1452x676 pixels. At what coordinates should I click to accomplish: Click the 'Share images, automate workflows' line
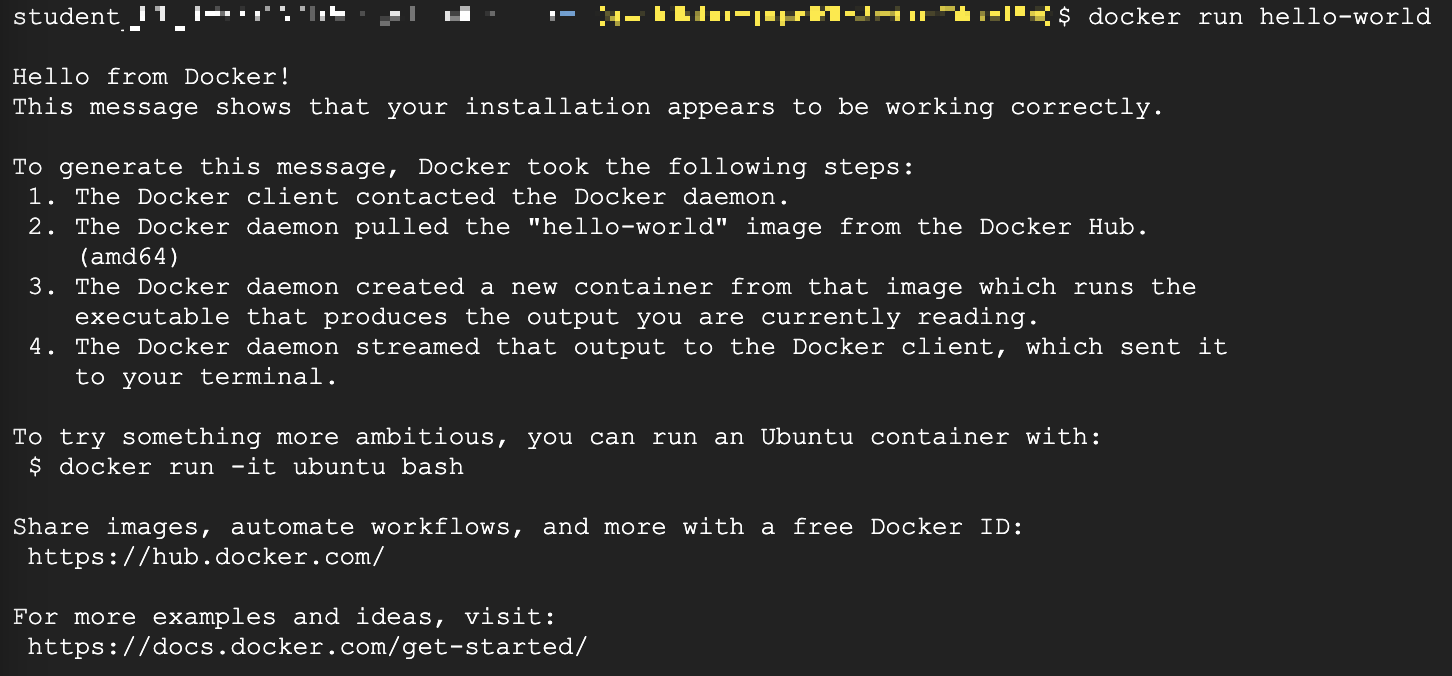[x=518, y=527]
